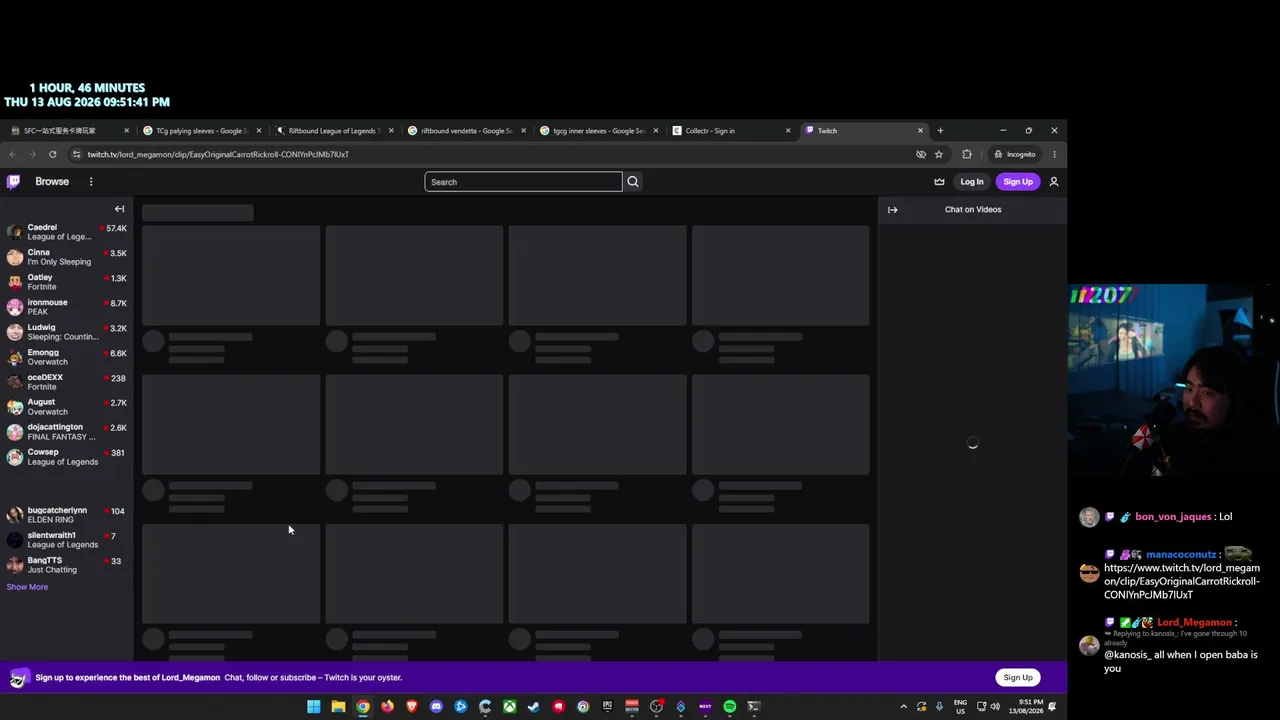
Task: Open the third-party cookies eye icon
Action: [921, 154]
